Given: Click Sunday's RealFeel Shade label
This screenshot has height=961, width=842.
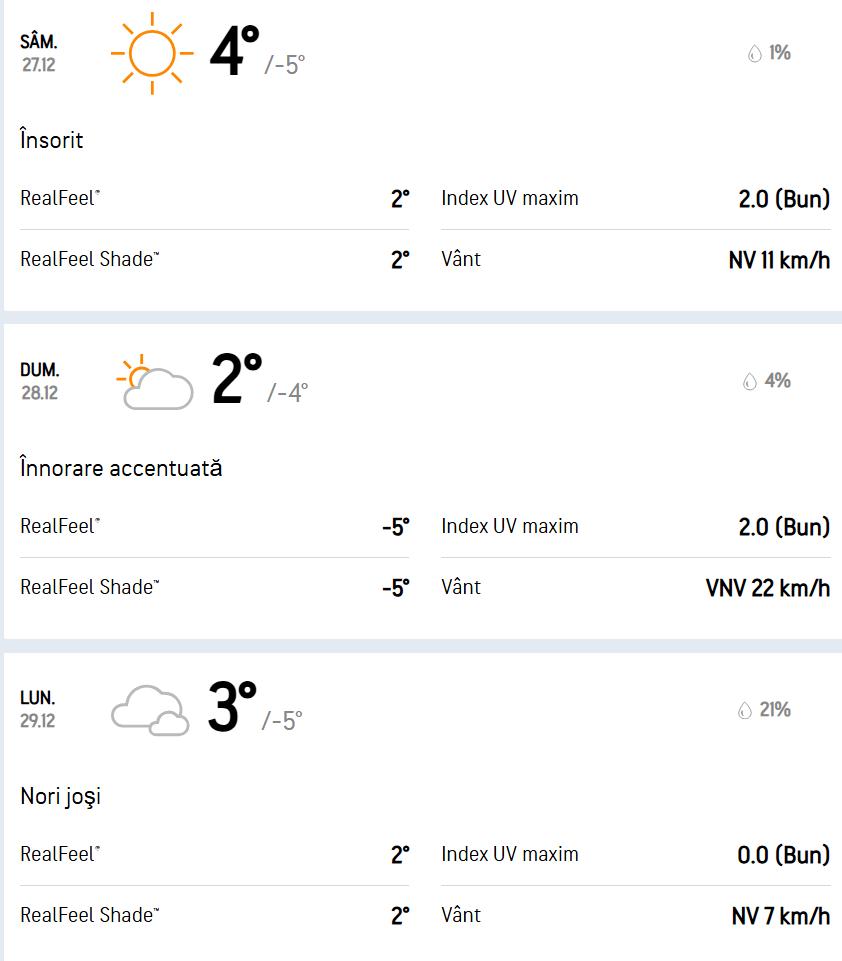Looking at the screenshot, I should 90,588.
